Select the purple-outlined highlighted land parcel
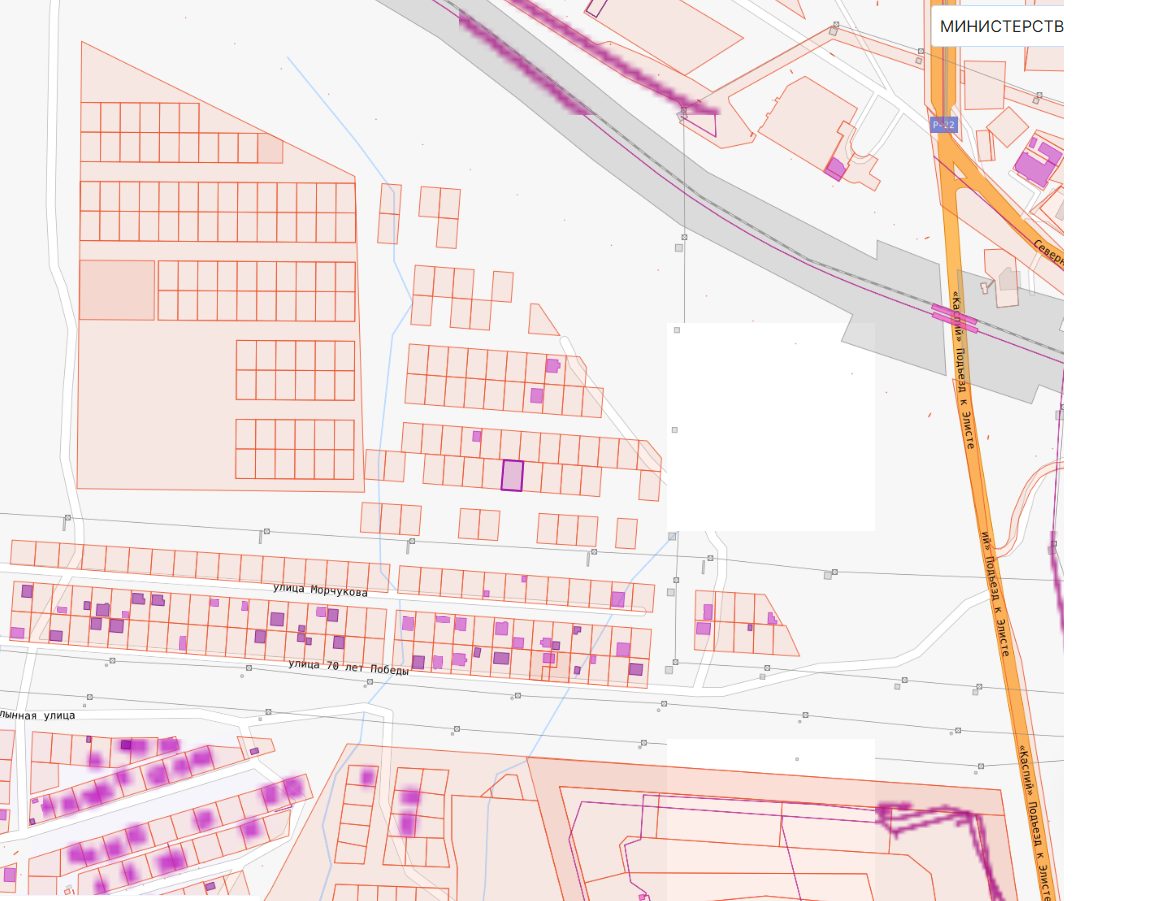The image size is (1152, 901). click(x=512, y=475)
